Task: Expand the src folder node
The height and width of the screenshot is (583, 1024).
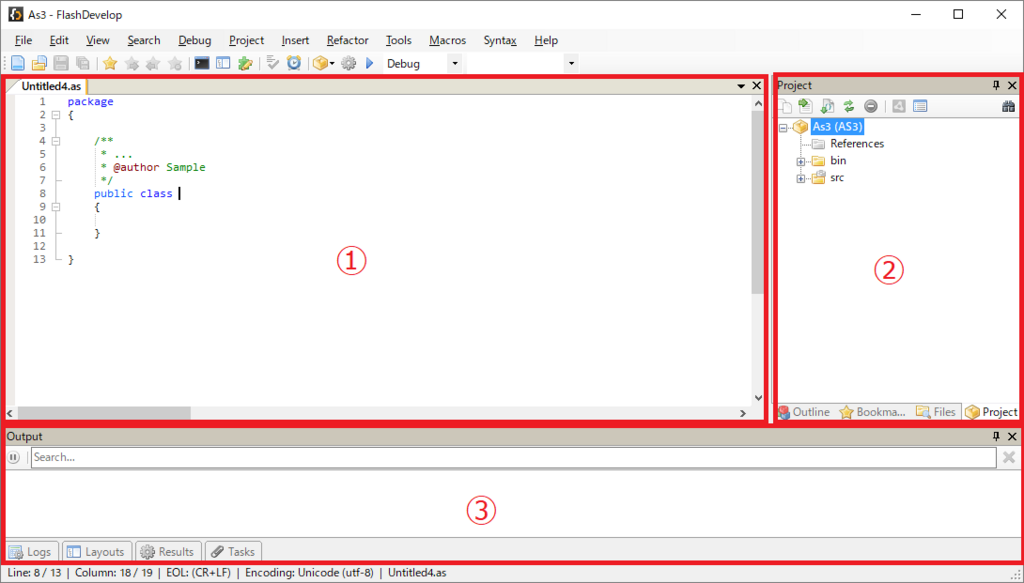Action: point(801,179)
